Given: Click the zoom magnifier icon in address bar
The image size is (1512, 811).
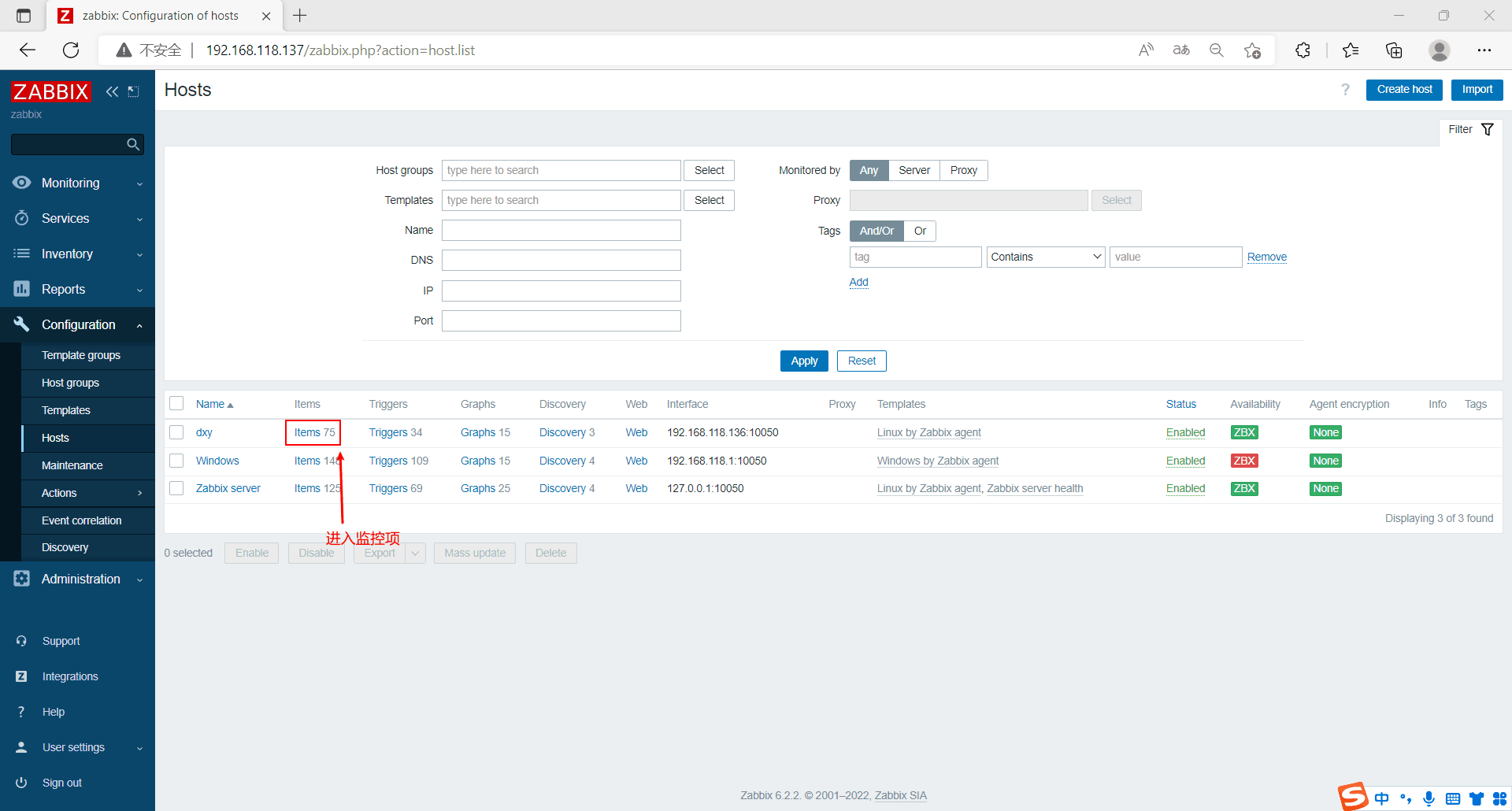Looking at the screenshot, I should 1217,50.
